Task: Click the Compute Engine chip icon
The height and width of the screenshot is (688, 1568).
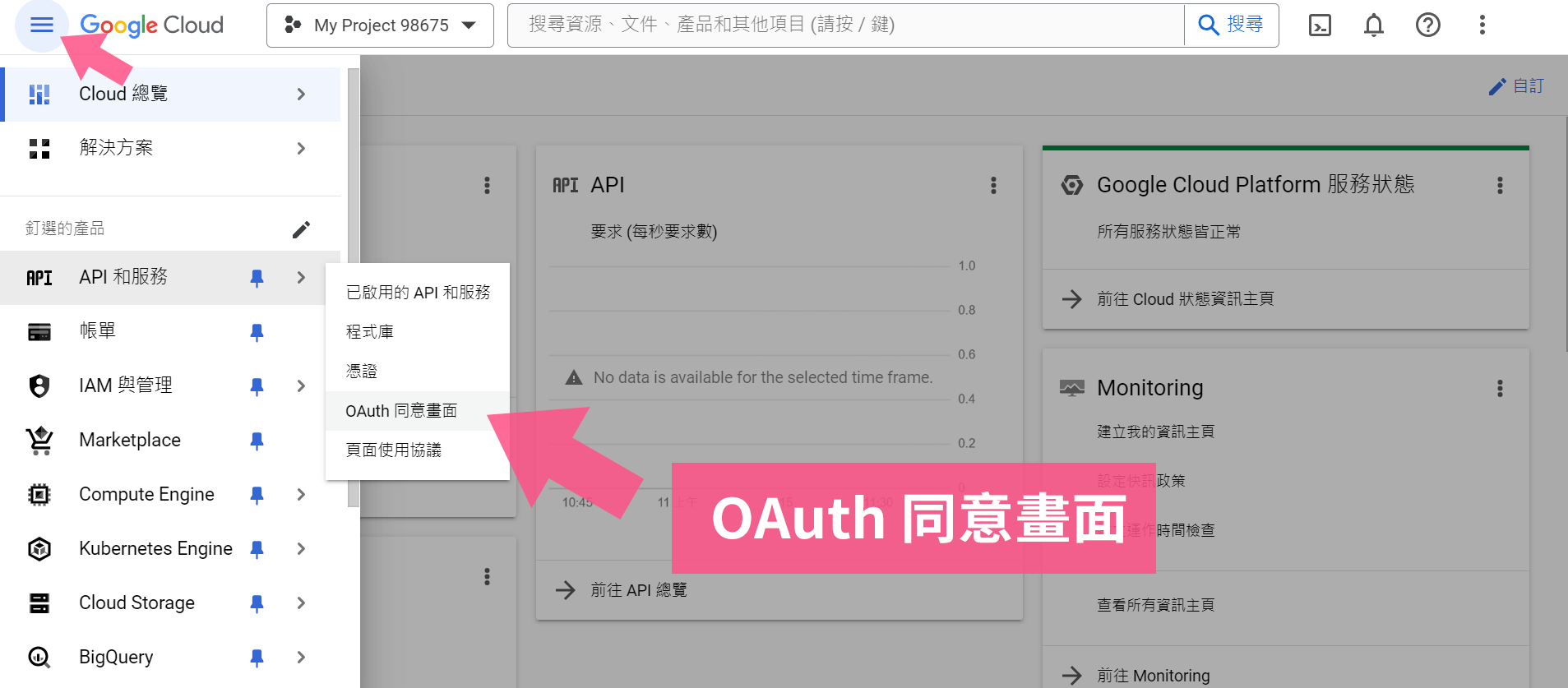Action: tap(39, 495)
